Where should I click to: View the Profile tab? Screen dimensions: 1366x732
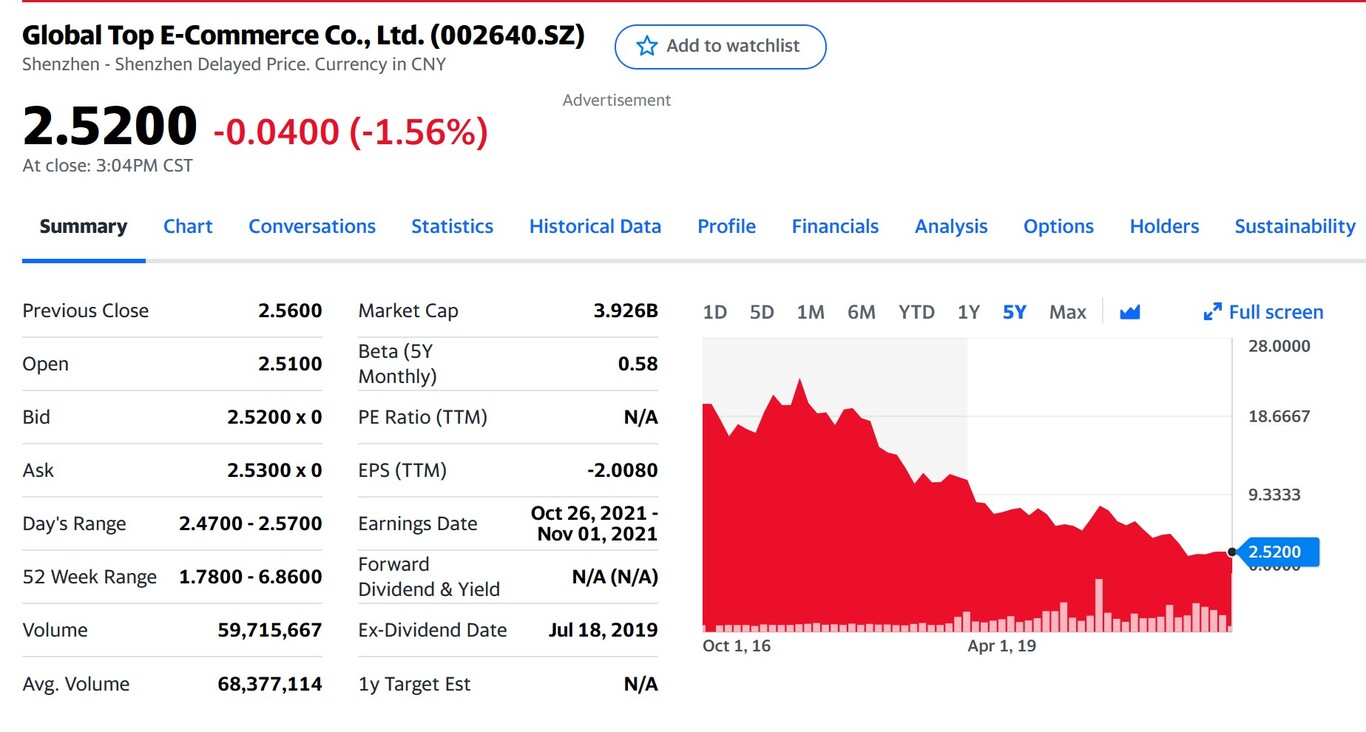point(726,226)
